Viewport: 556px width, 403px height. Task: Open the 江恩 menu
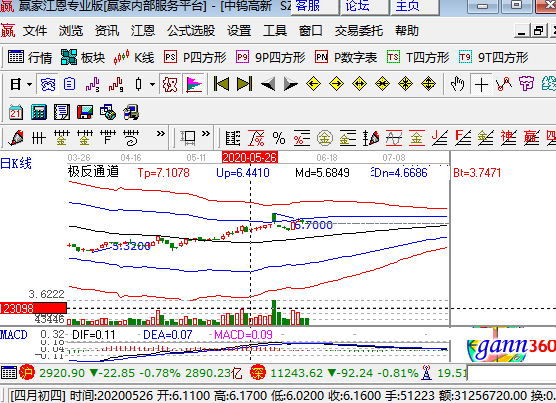pyautogui.click(x=143, y=31)
